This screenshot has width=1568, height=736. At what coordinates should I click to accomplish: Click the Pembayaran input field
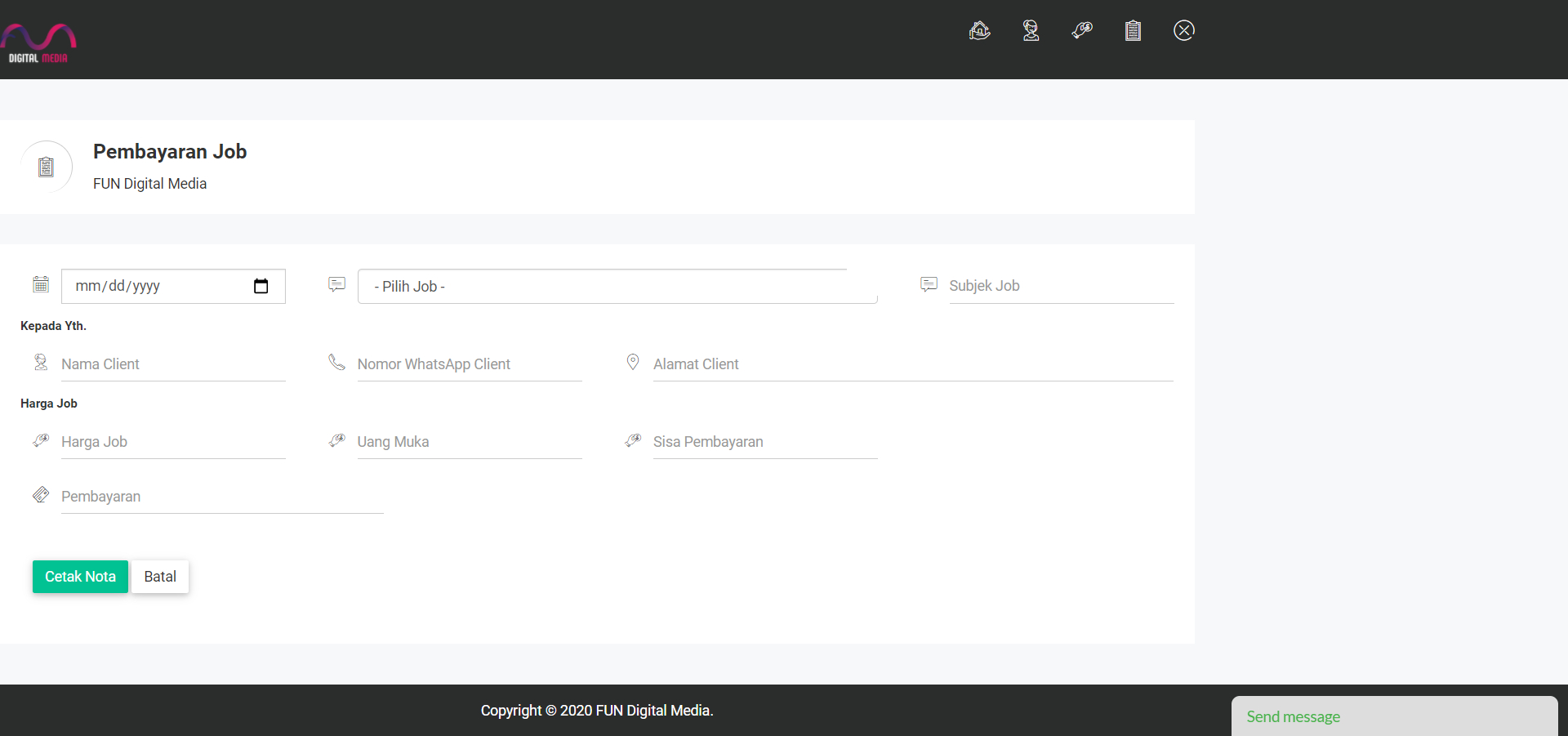coord(221,497)
